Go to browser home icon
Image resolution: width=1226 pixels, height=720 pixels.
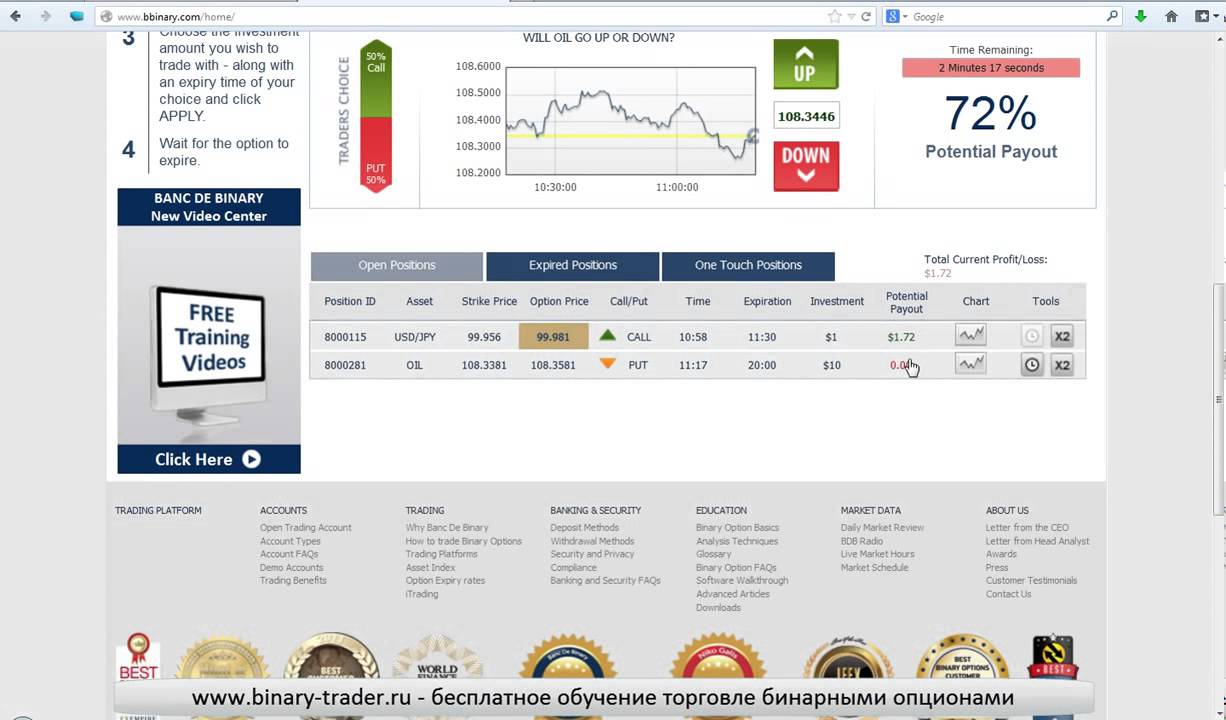coord(1171,16)
